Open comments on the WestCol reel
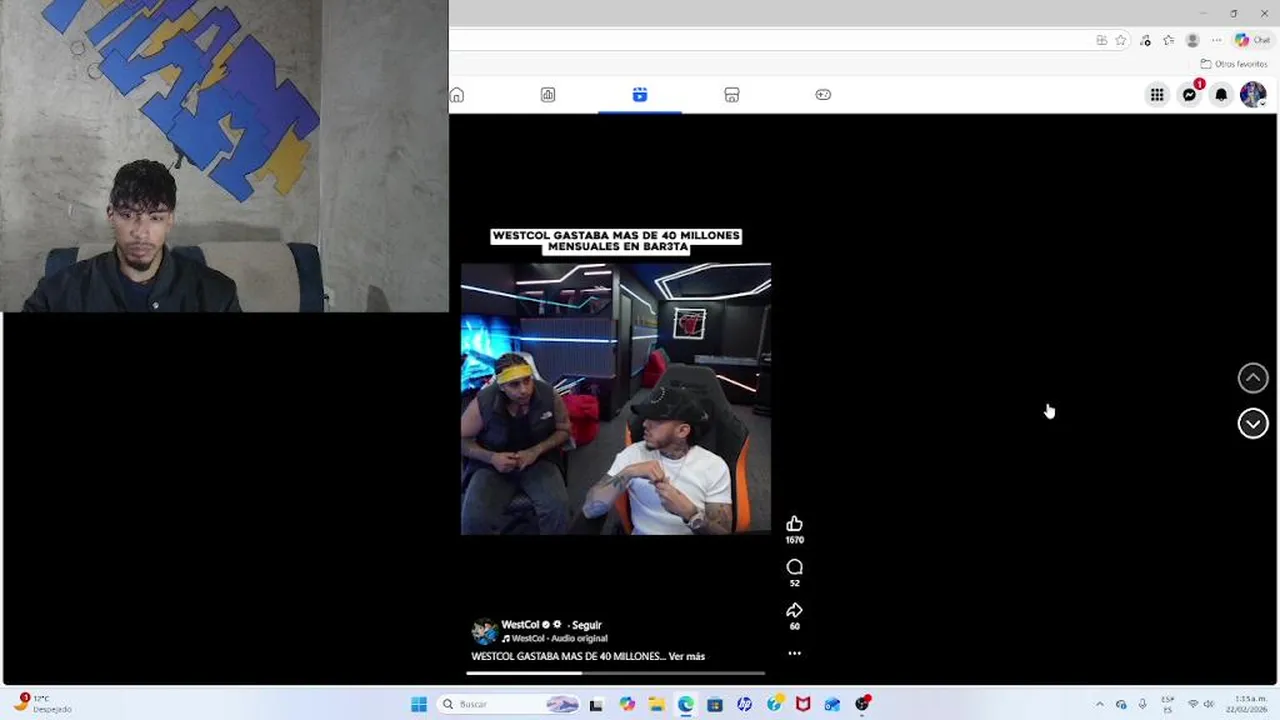Viewport: 1280px width, 720px height. (x=794, y=567)
